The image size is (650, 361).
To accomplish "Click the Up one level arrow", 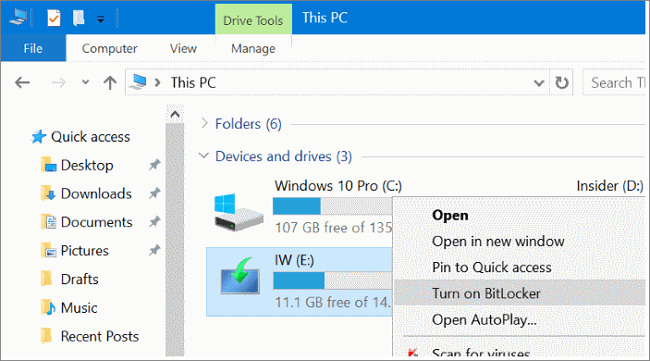I will click(x=110, y=82).
